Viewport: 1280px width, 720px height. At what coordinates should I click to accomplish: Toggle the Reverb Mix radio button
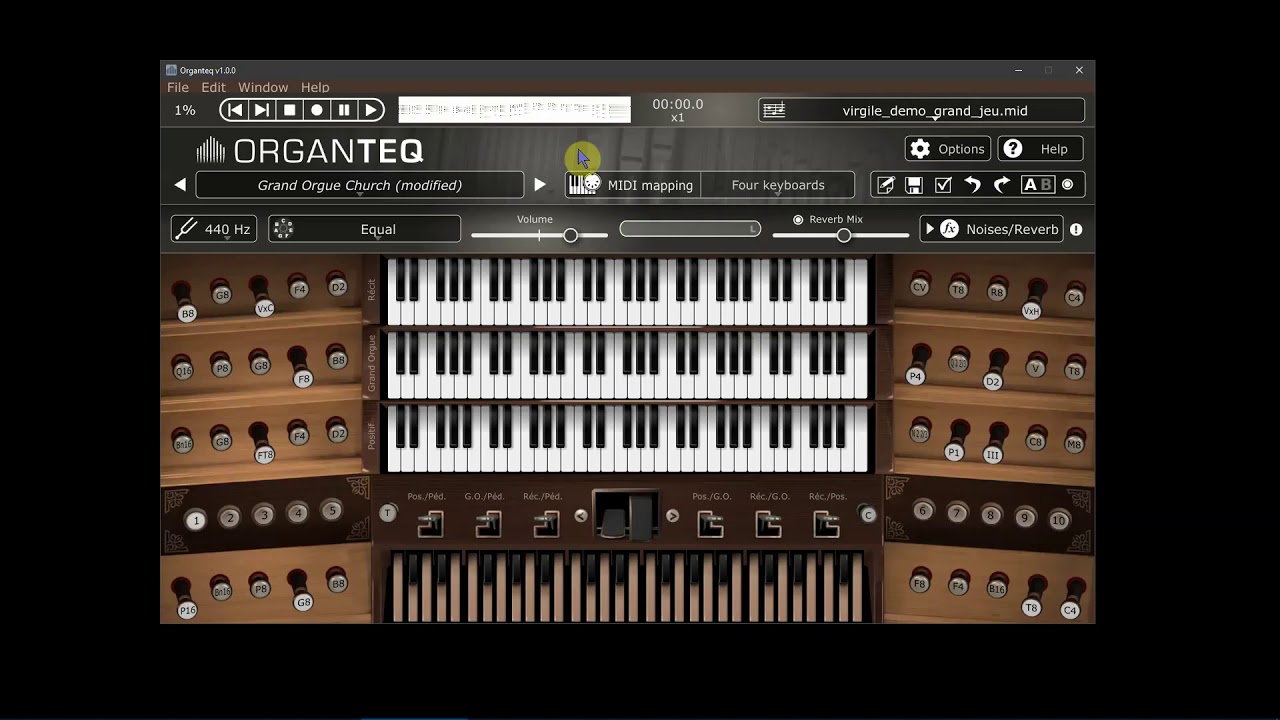(x=798, y=220)
